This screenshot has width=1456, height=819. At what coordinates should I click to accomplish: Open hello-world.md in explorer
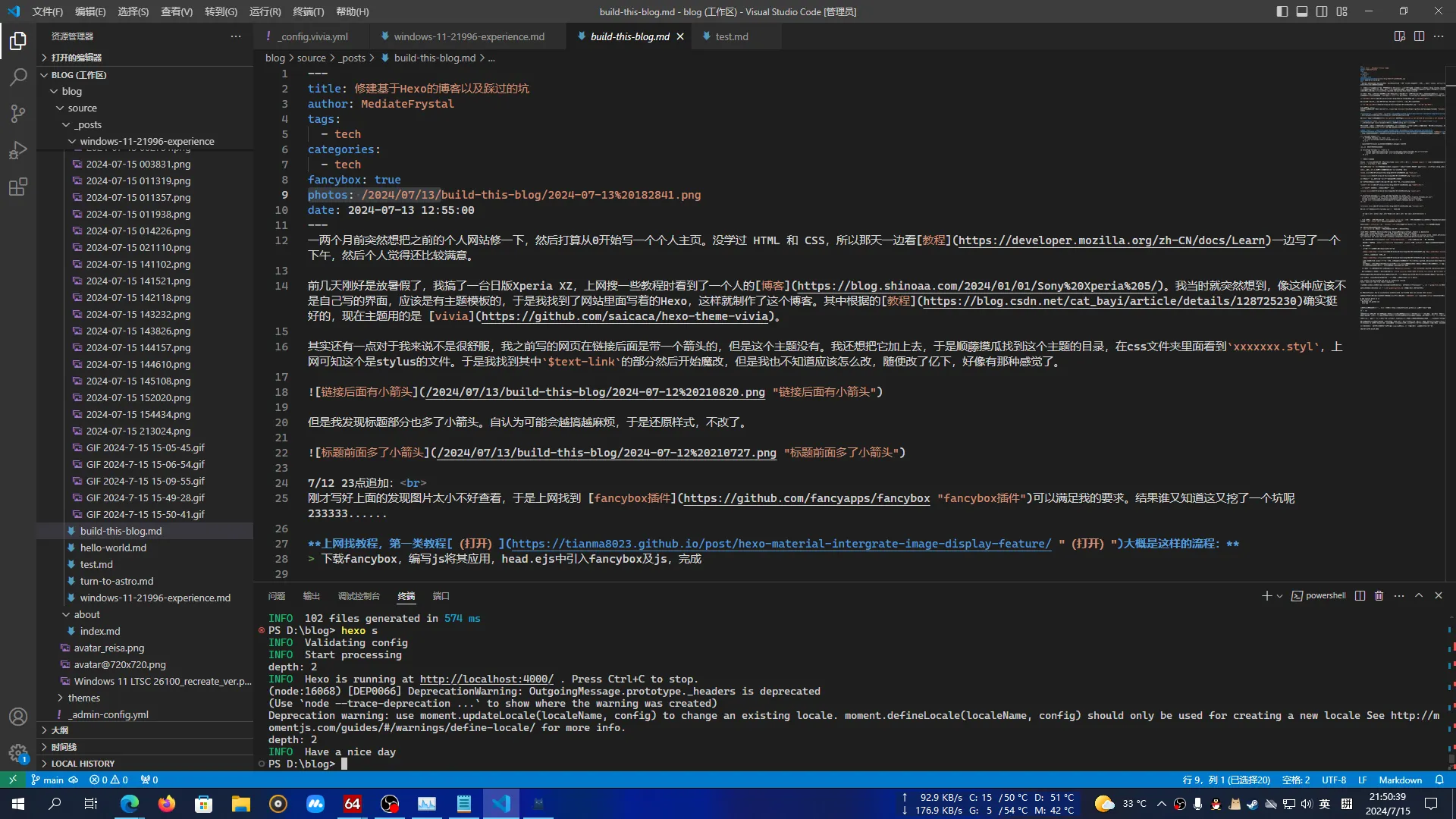(113, 548)
